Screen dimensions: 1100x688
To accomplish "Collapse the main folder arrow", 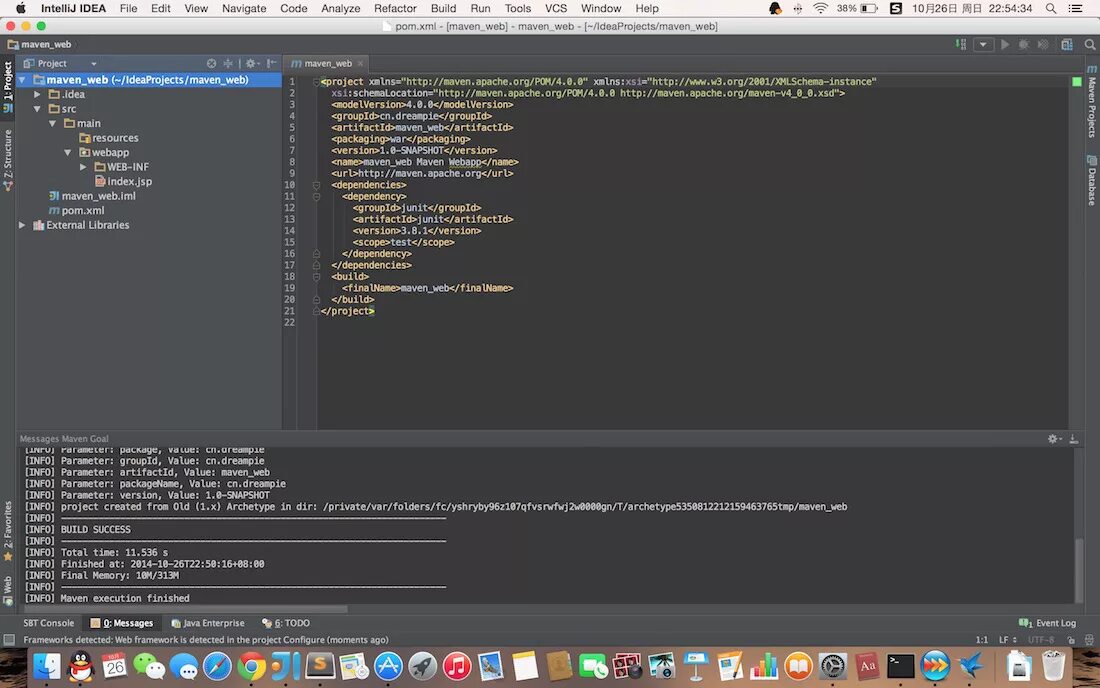I will 53,123.
